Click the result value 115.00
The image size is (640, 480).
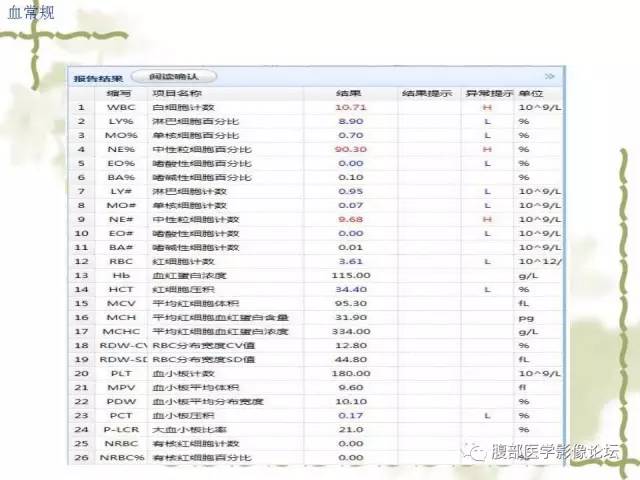click(x=351, y=276)
